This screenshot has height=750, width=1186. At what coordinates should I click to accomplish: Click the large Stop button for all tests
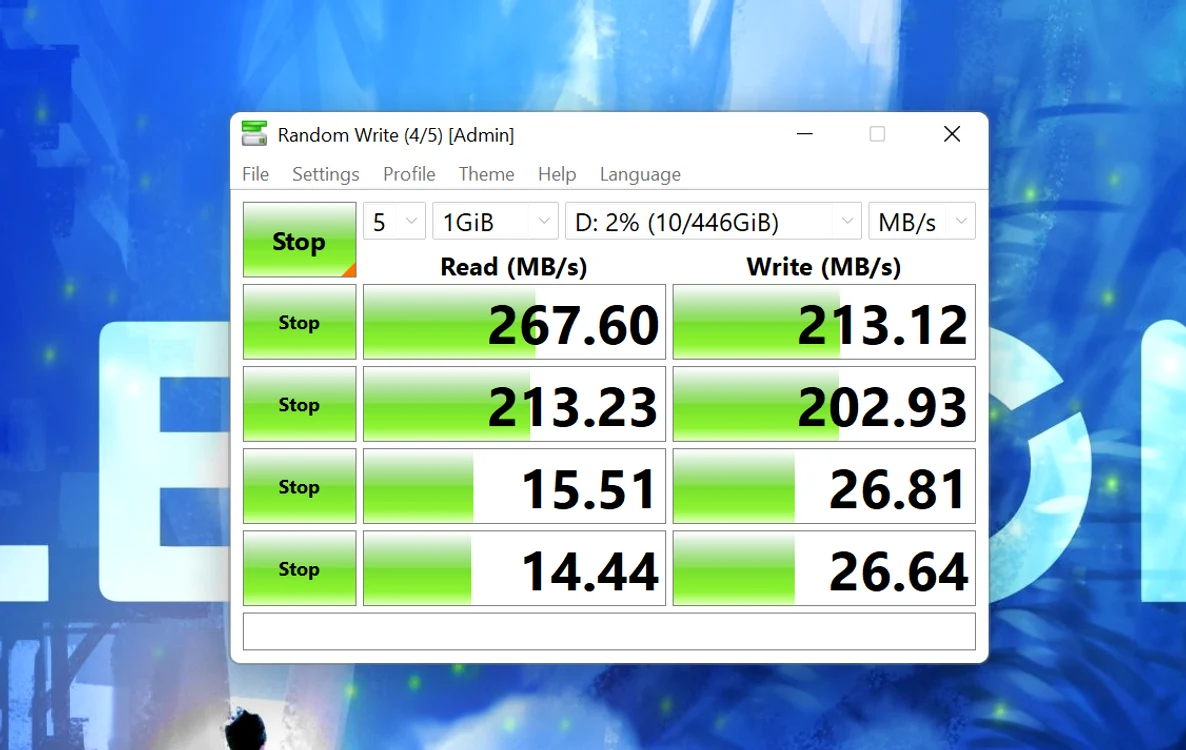tap(300, 240)
